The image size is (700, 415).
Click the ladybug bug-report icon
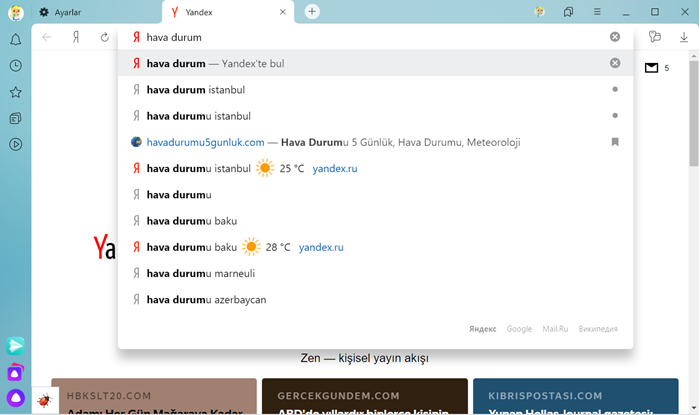coord(44,400)
